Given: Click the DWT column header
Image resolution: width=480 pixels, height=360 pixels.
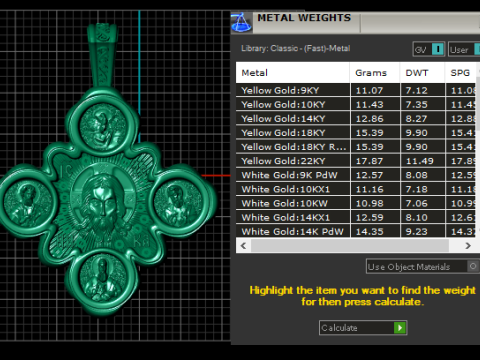Looking at the screenshot, I should [x=422, y=72].
